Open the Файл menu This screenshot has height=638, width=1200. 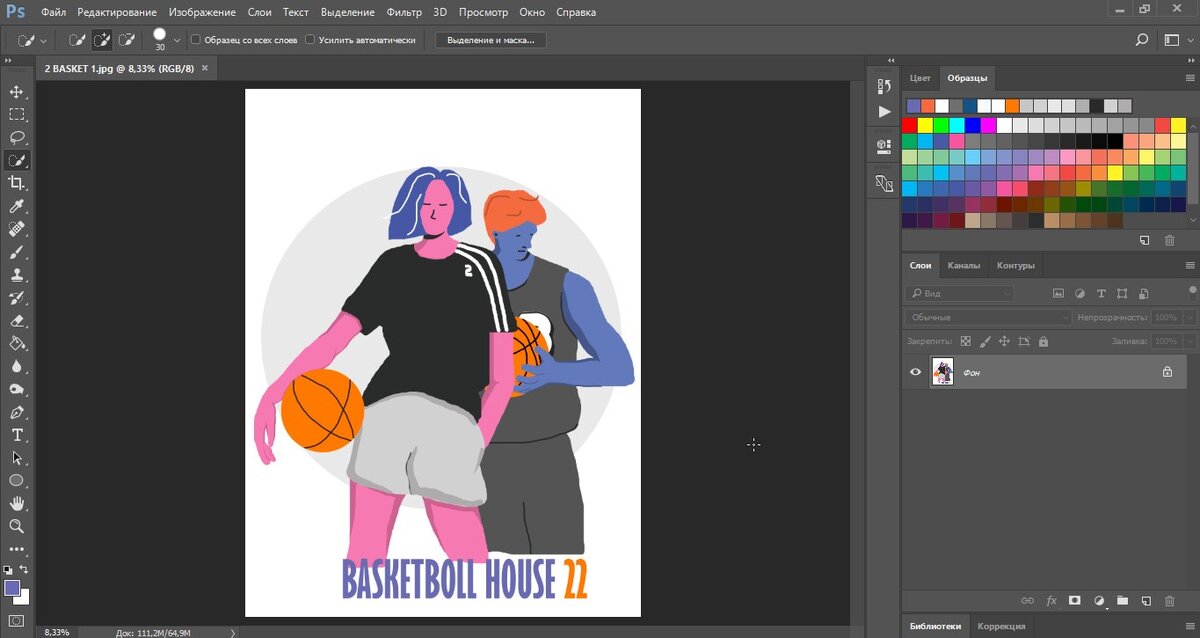click(x=55, y=13)
